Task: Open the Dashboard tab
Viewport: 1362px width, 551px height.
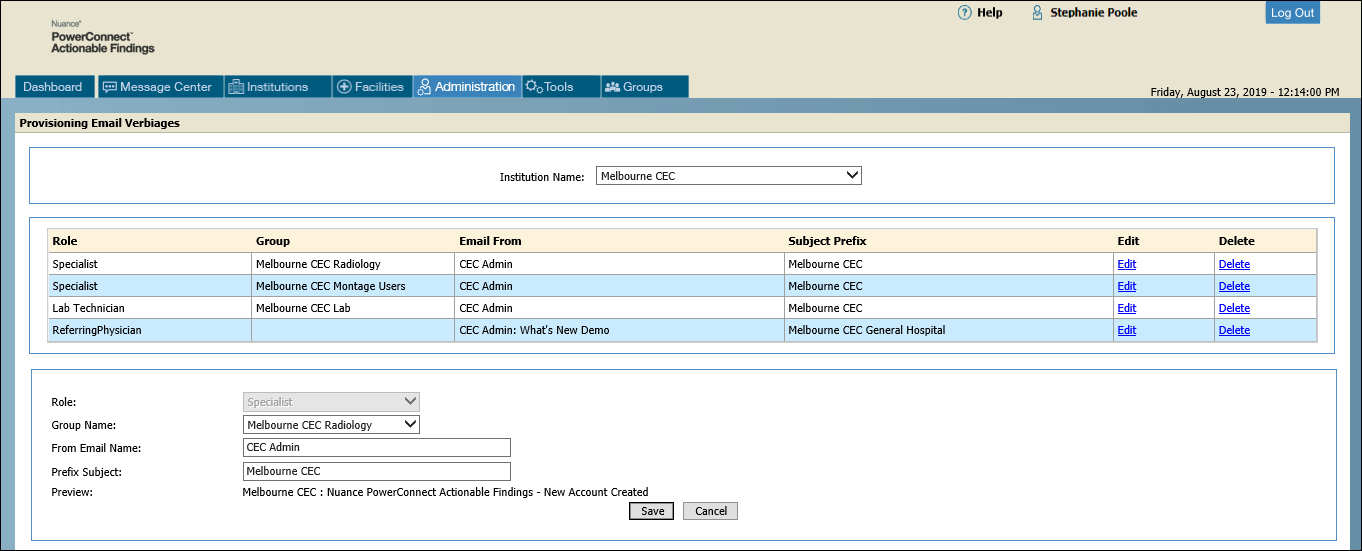Action: [55, 87]
